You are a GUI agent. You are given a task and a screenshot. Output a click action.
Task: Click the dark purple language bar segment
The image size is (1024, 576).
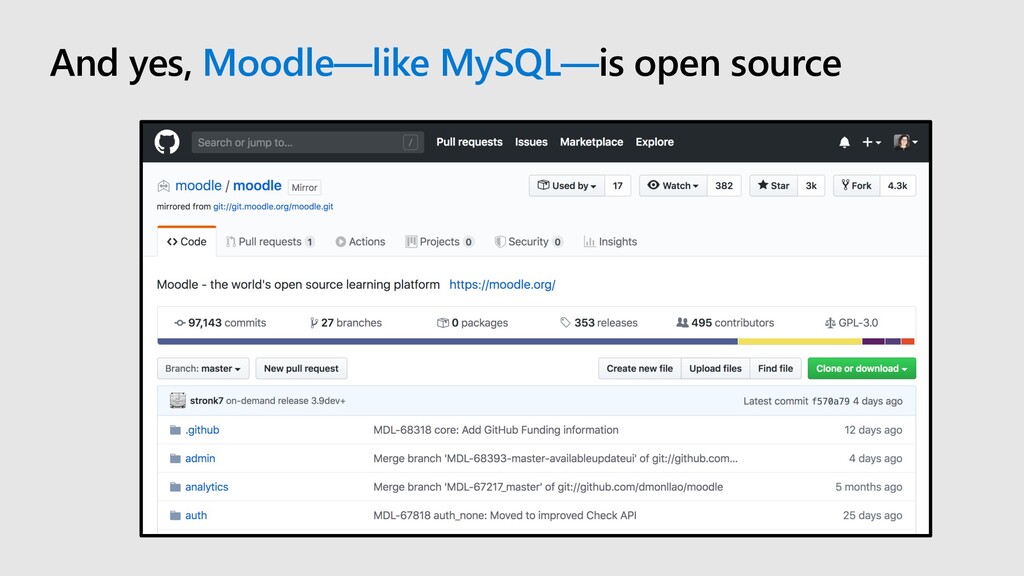(x=873, y=342)
